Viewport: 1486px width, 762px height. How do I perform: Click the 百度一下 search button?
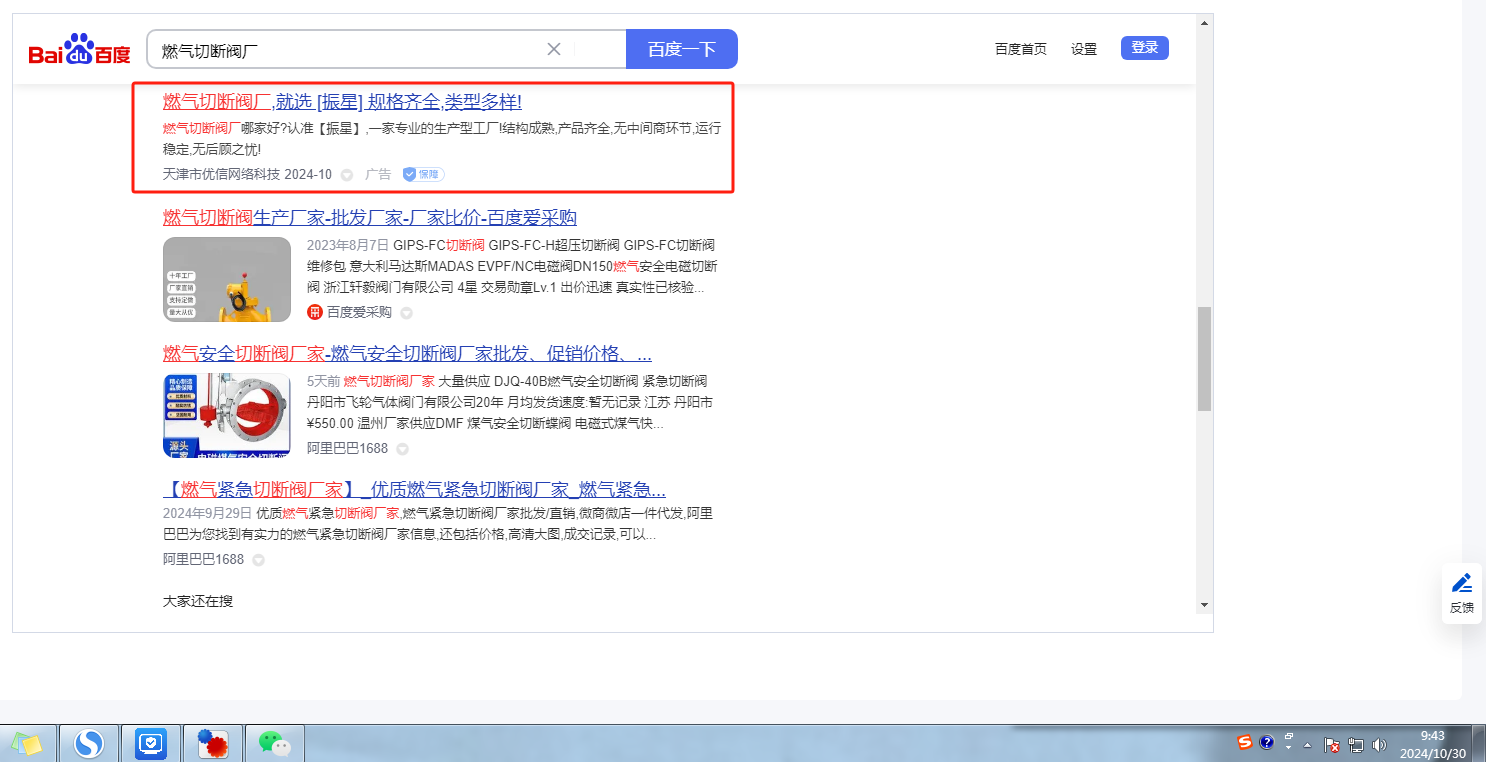[x=682, y=49]
